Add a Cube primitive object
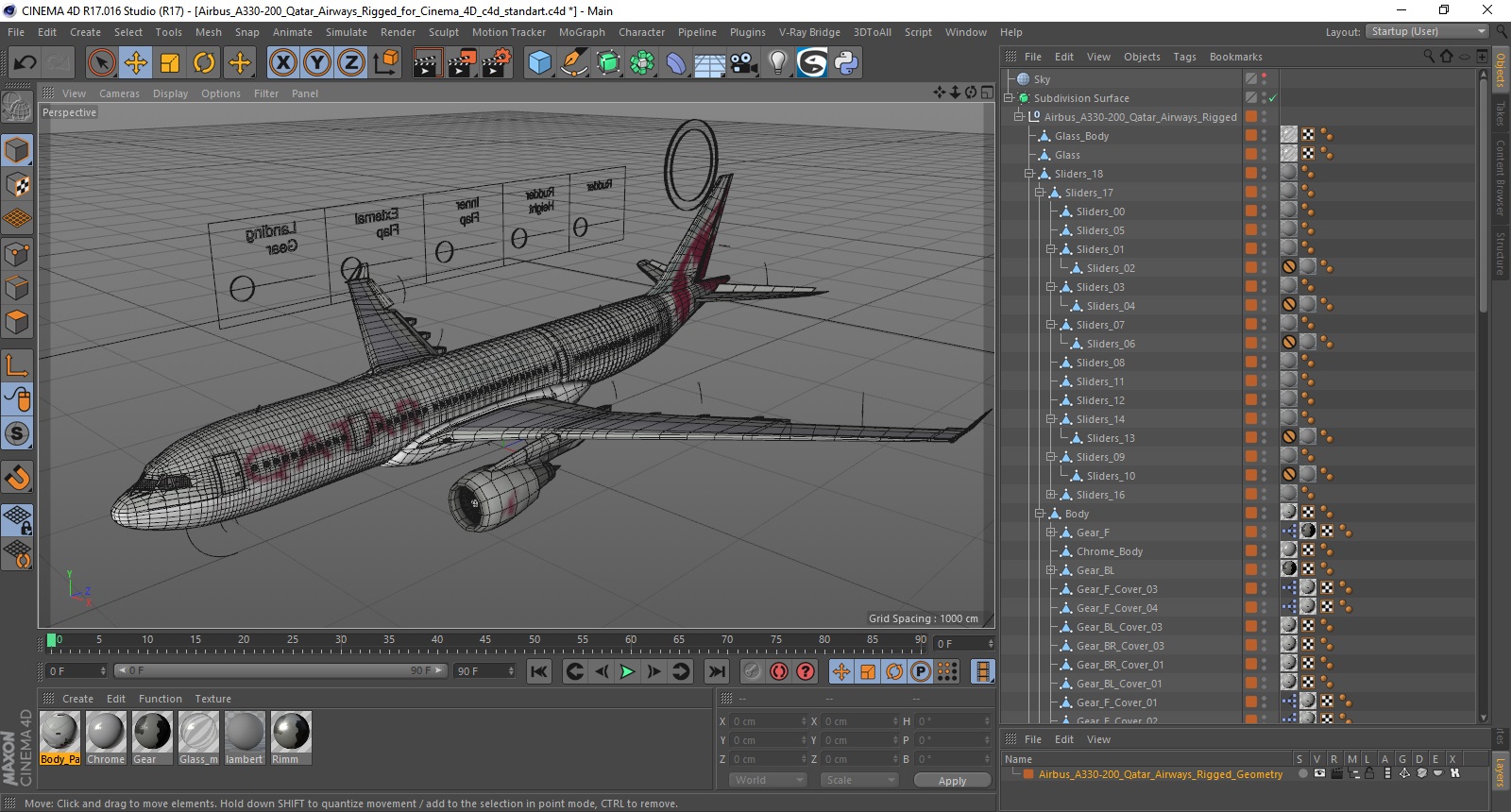The image size is (1511, 812). [539, 63]
